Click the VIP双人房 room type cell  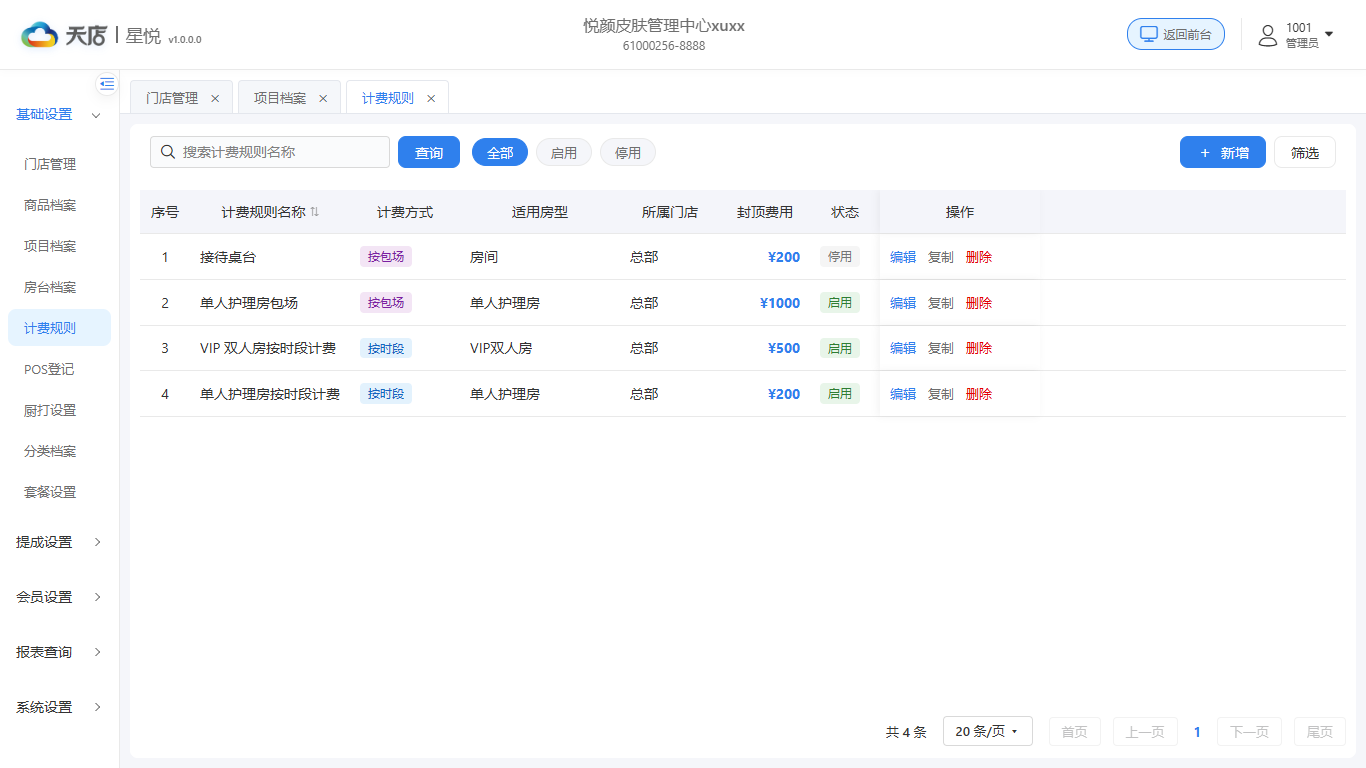501,348
